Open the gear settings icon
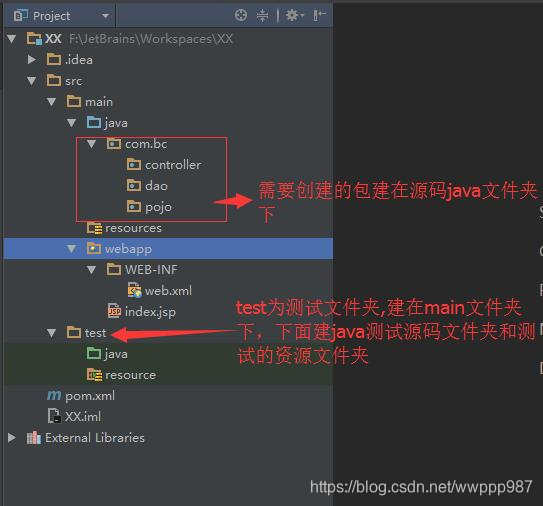The width and height of the screenshot is (543, 506). pos(295,16)
